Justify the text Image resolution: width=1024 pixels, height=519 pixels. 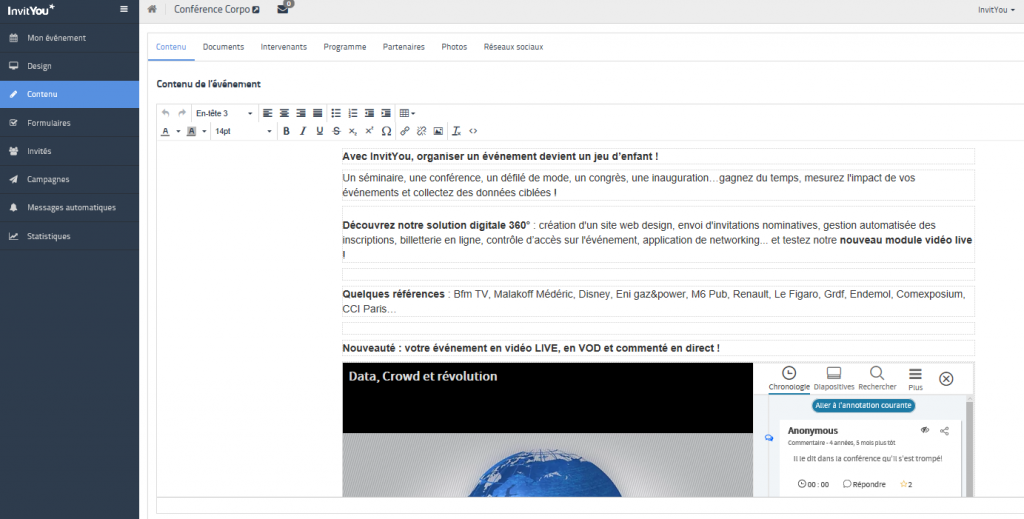(x=317, y=113)
